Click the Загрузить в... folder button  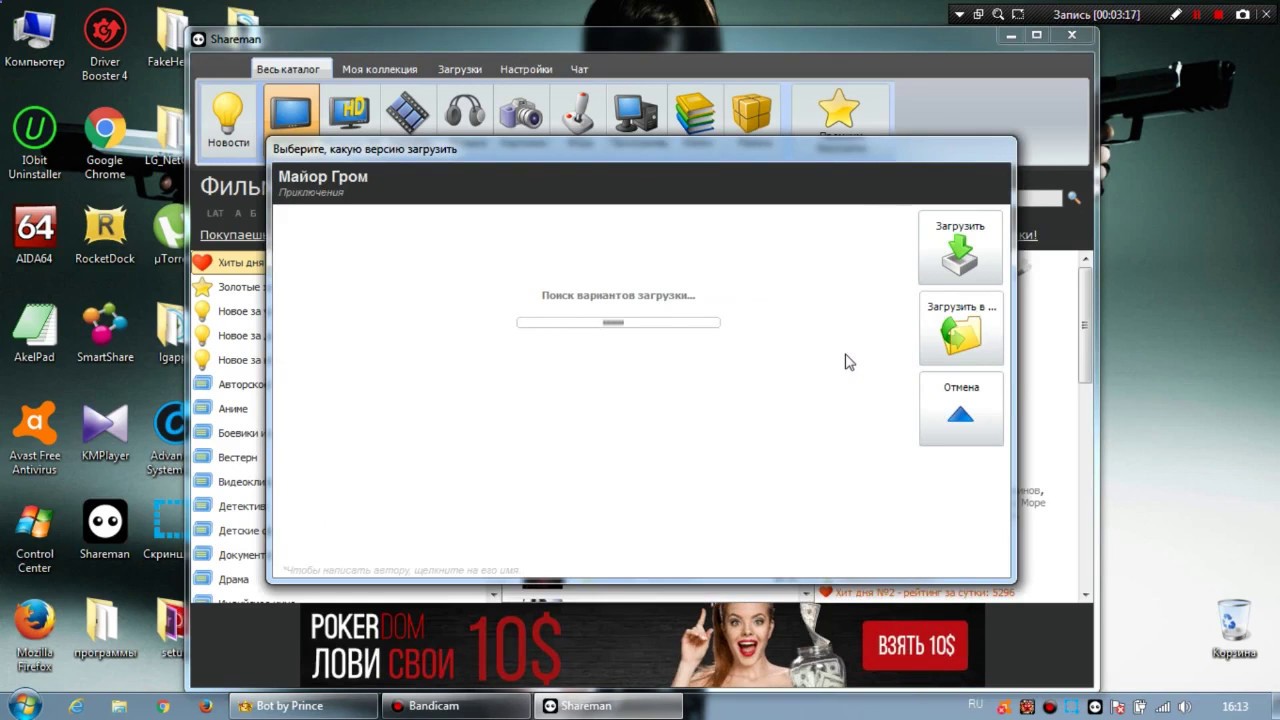tap(960, 328)
